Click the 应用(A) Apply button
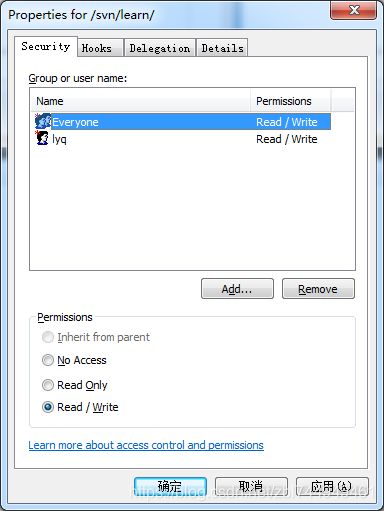Image resolution: width=384 pixels, height=511 pixels. tap(332, 487)
